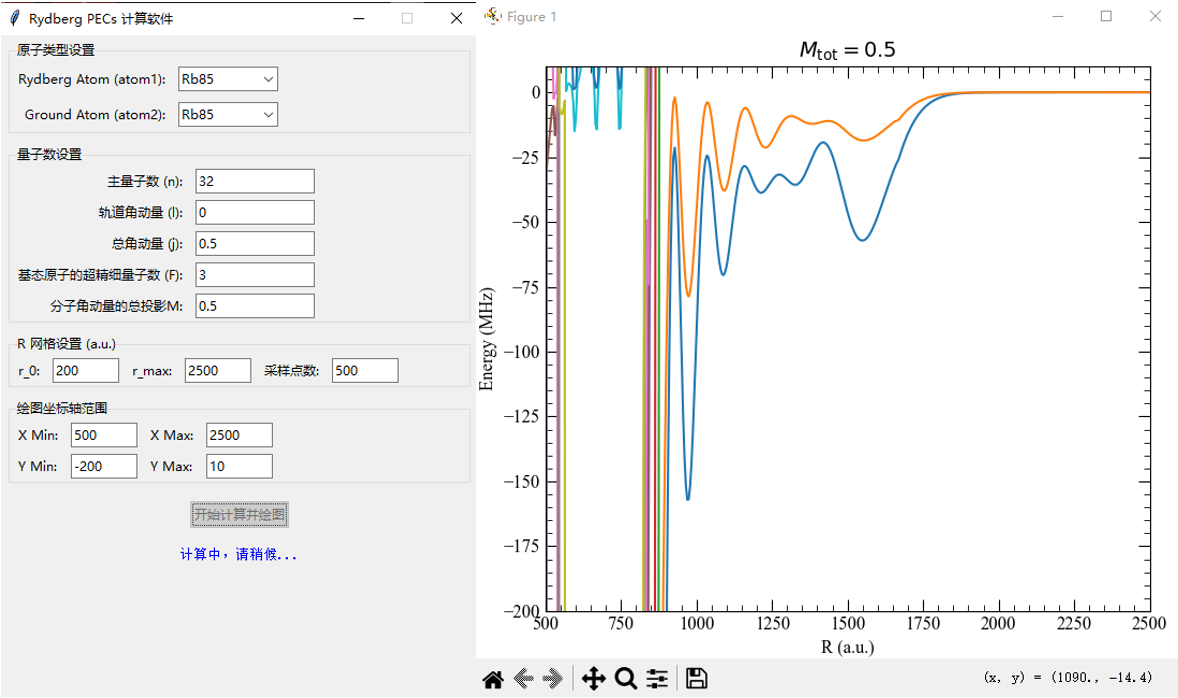Open Configure subplots sliders icon
Screen dimensions: 1178x698
tap(657, 679)
